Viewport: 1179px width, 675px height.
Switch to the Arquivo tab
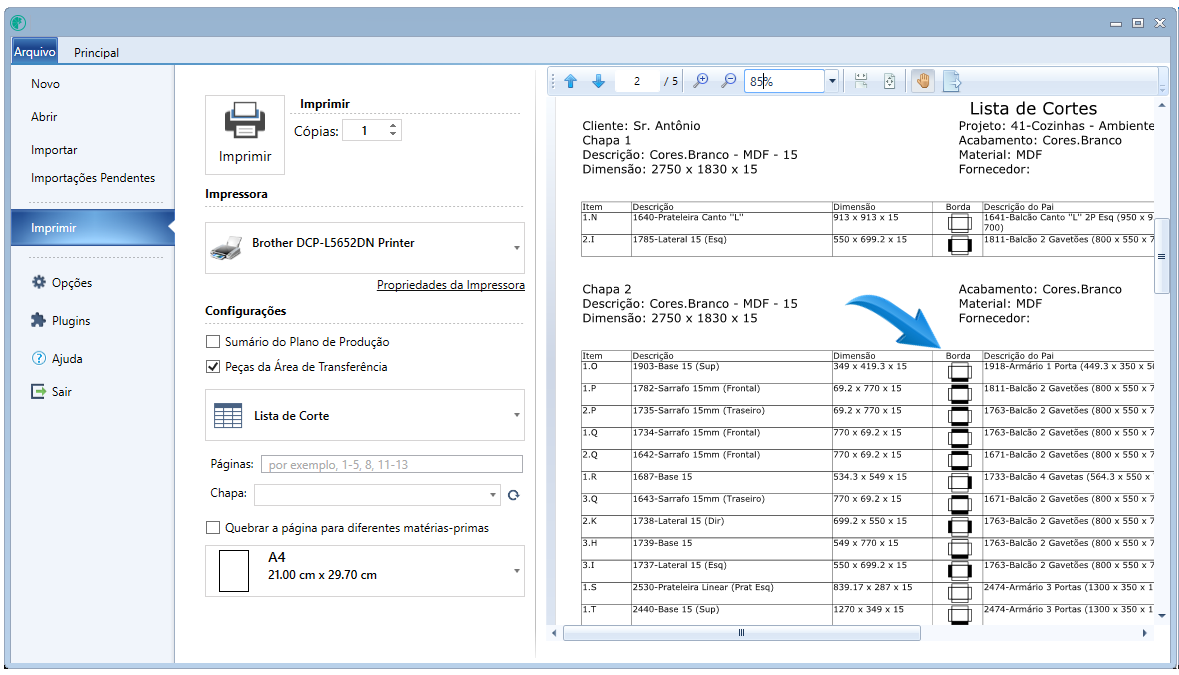35,52
